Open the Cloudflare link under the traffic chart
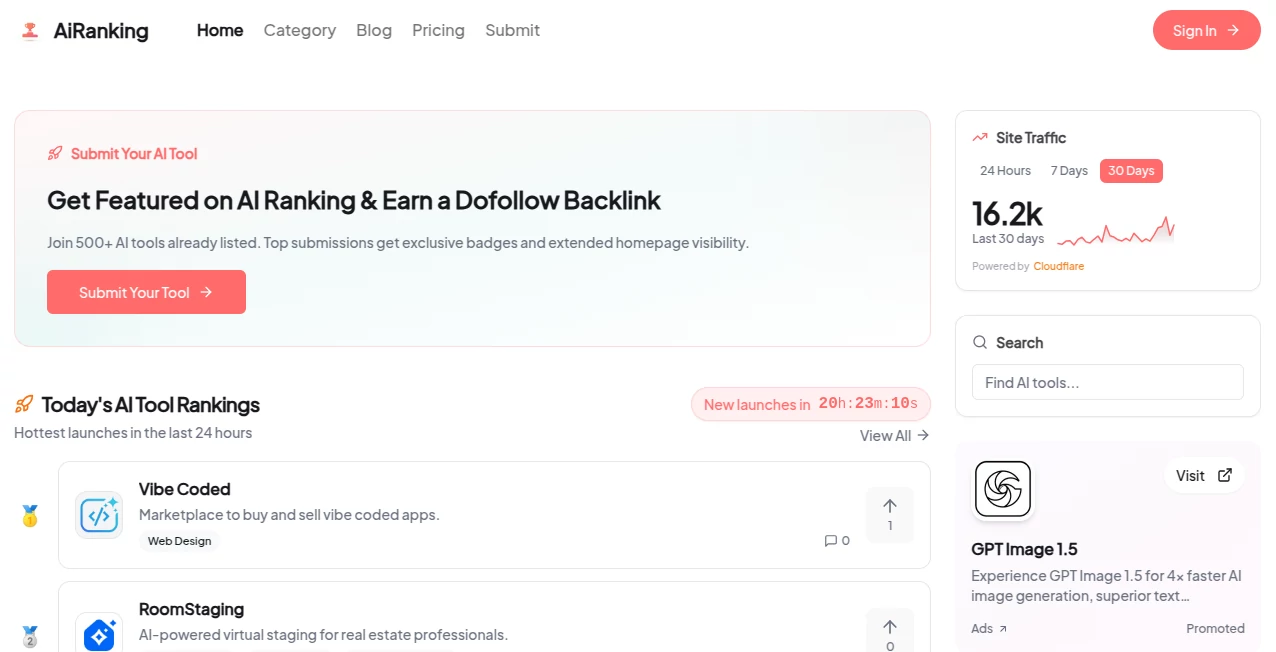1276x652 pixels. pos(1059,266)
